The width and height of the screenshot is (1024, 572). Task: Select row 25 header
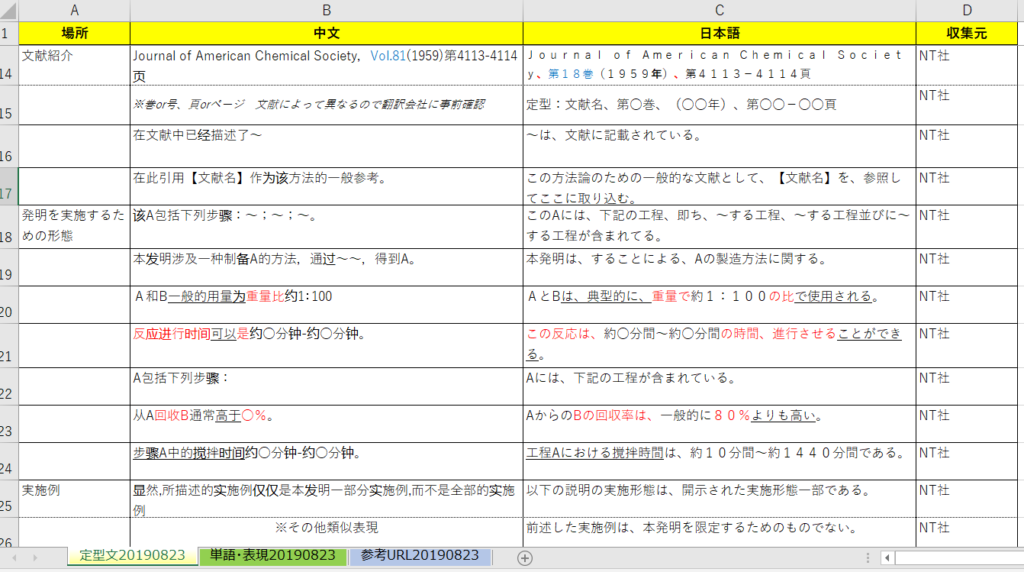point(8,499)
